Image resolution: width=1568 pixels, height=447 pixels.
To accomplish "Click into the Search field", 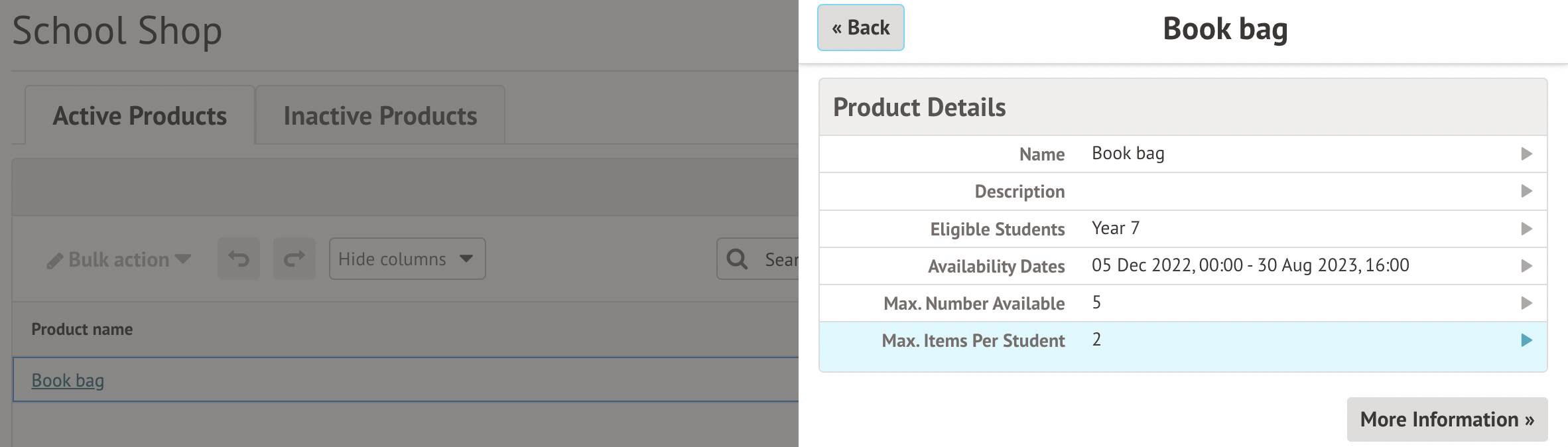I will pos(780,259).
